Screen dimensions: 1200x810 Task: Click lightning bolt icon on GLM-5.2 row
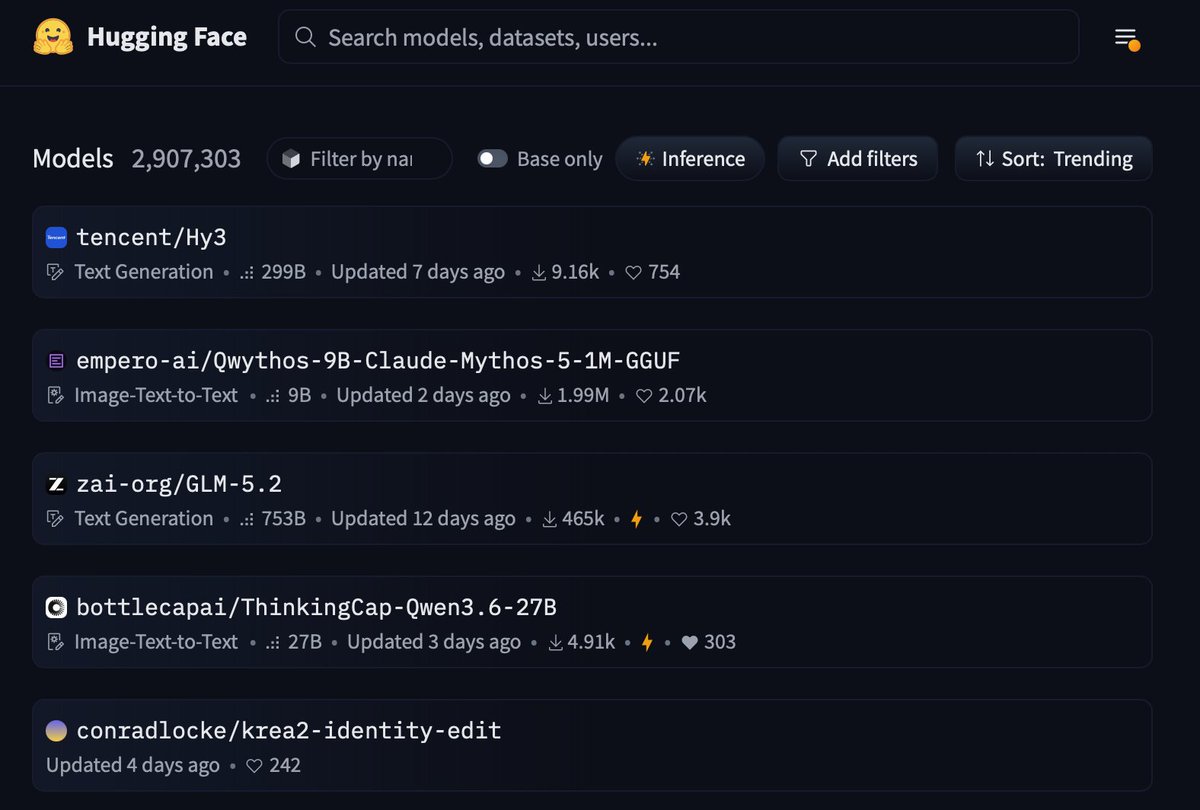(x=636, y=519)
